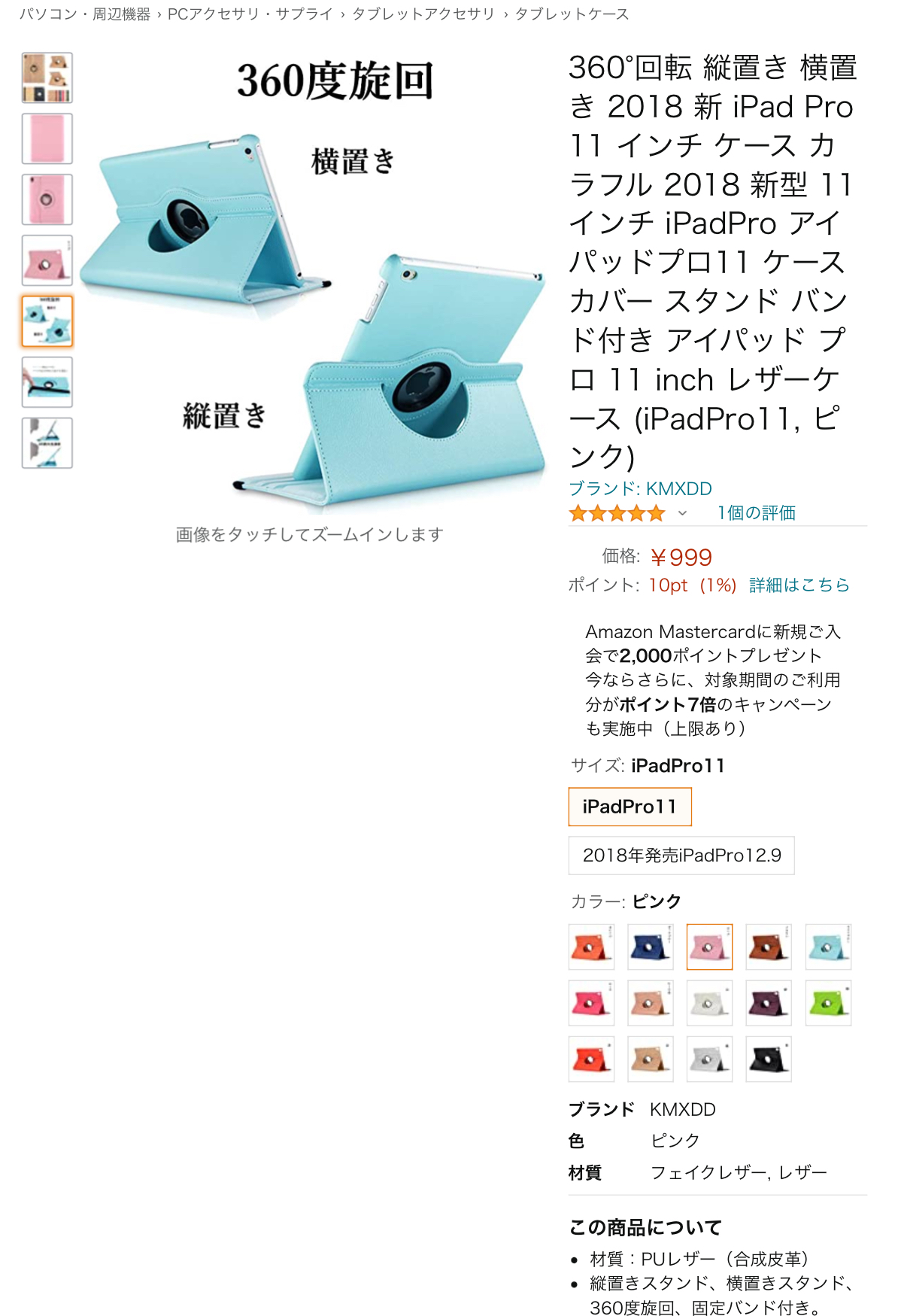
Task: Select the purple case color swatch
Action: (769, 1003)
